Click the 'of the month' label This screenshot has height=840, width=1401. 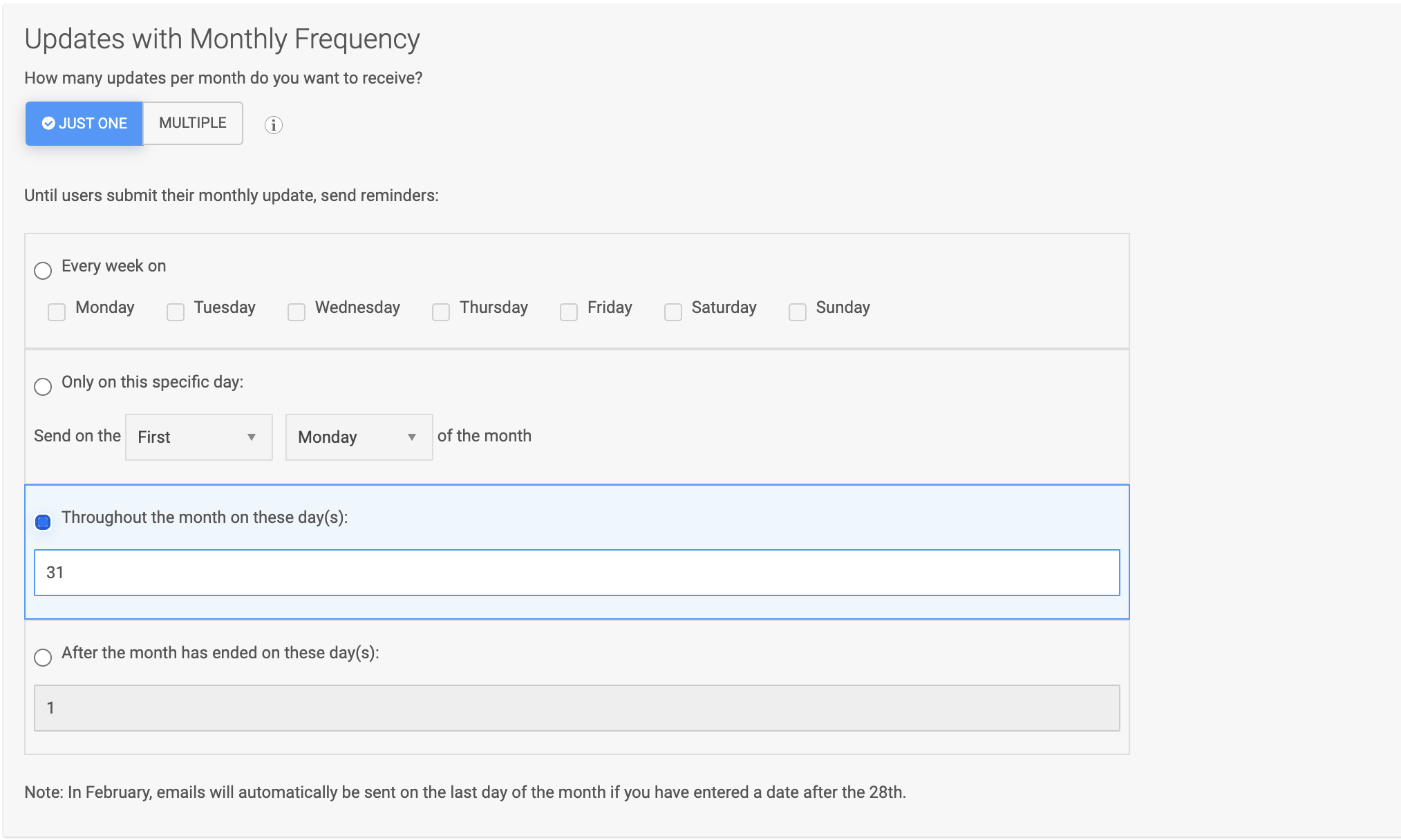485,436
